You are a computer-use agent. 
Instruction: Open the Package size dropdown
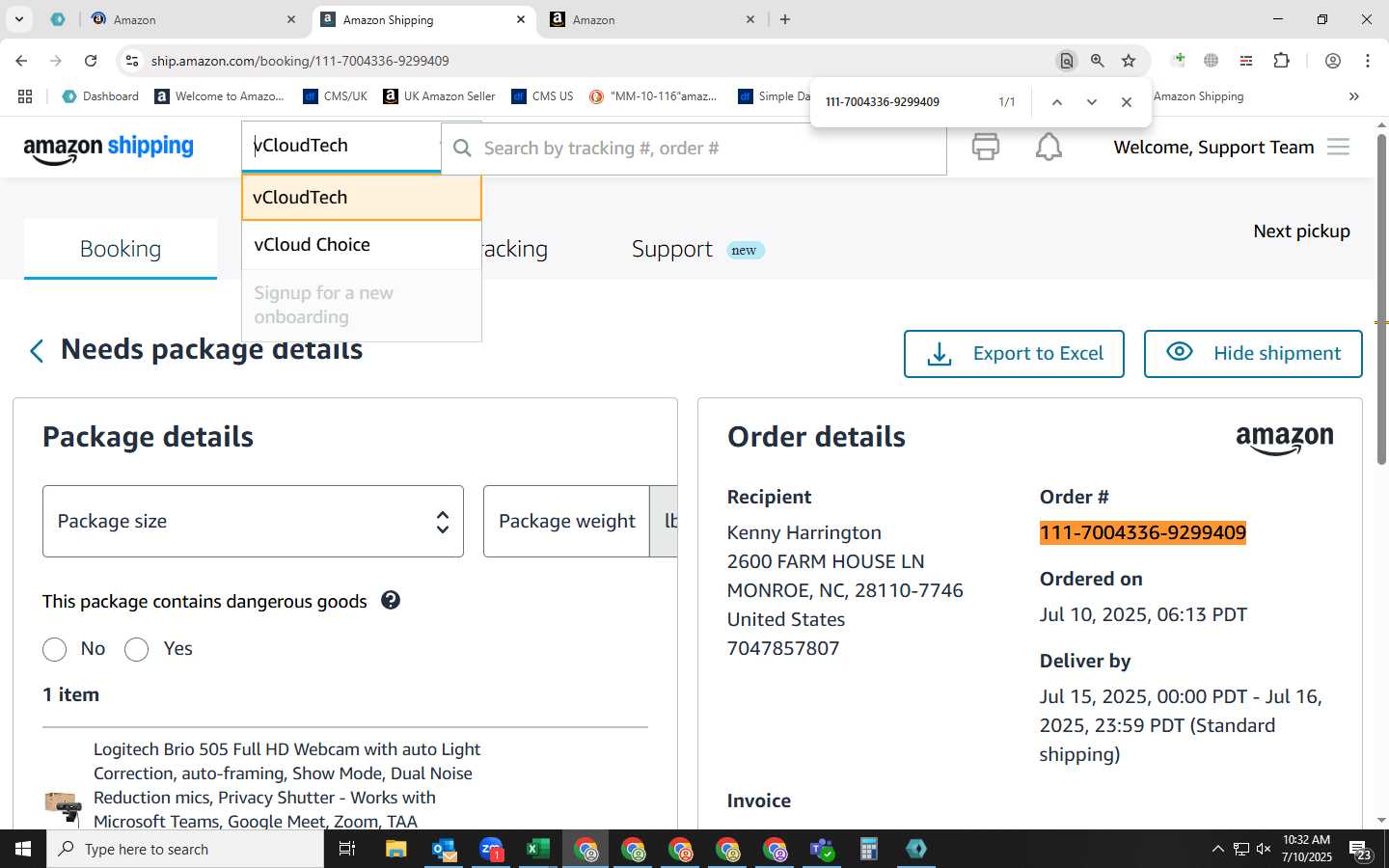[253, 521]
